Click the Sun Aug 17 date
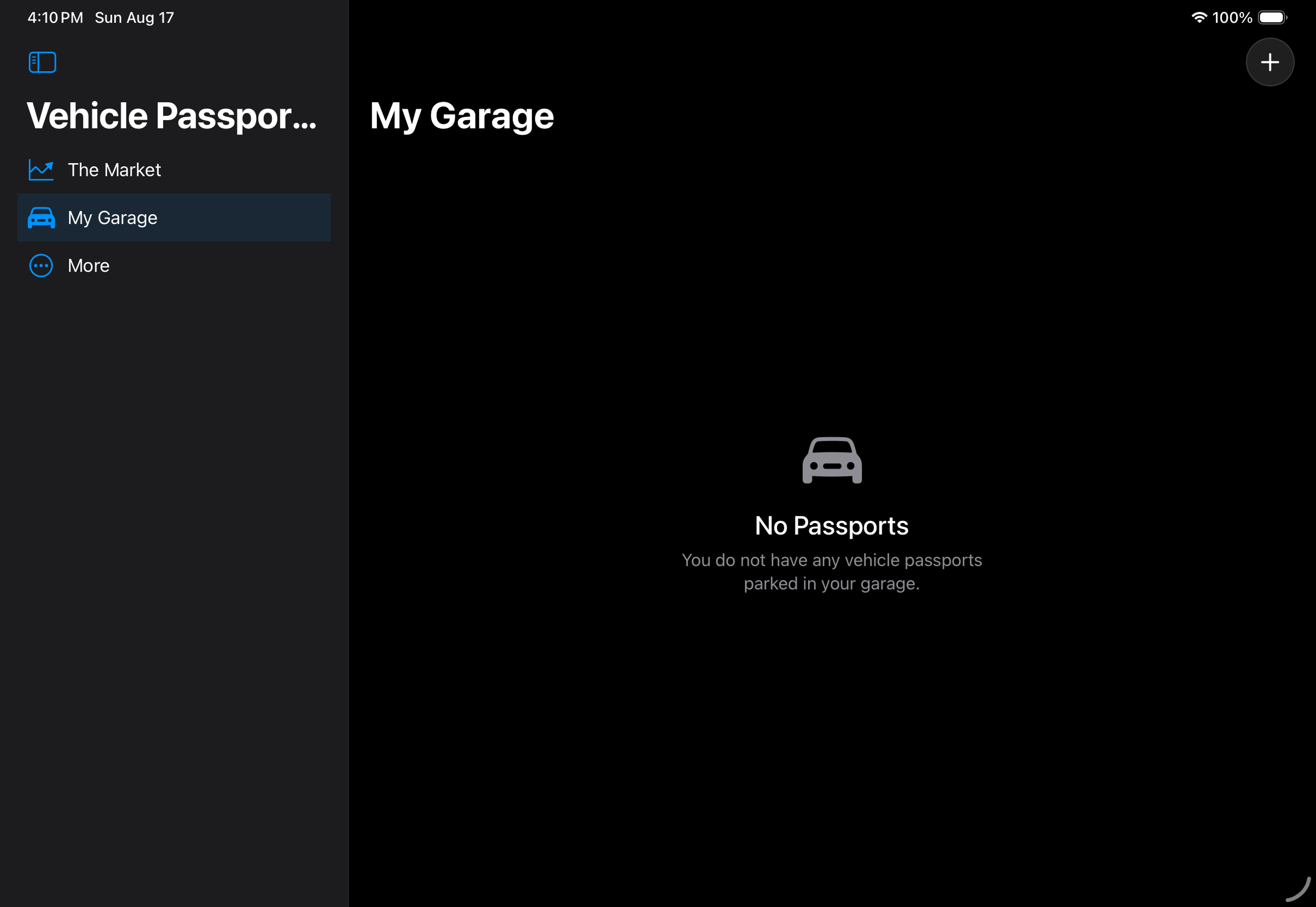 [x=135, y=17]
